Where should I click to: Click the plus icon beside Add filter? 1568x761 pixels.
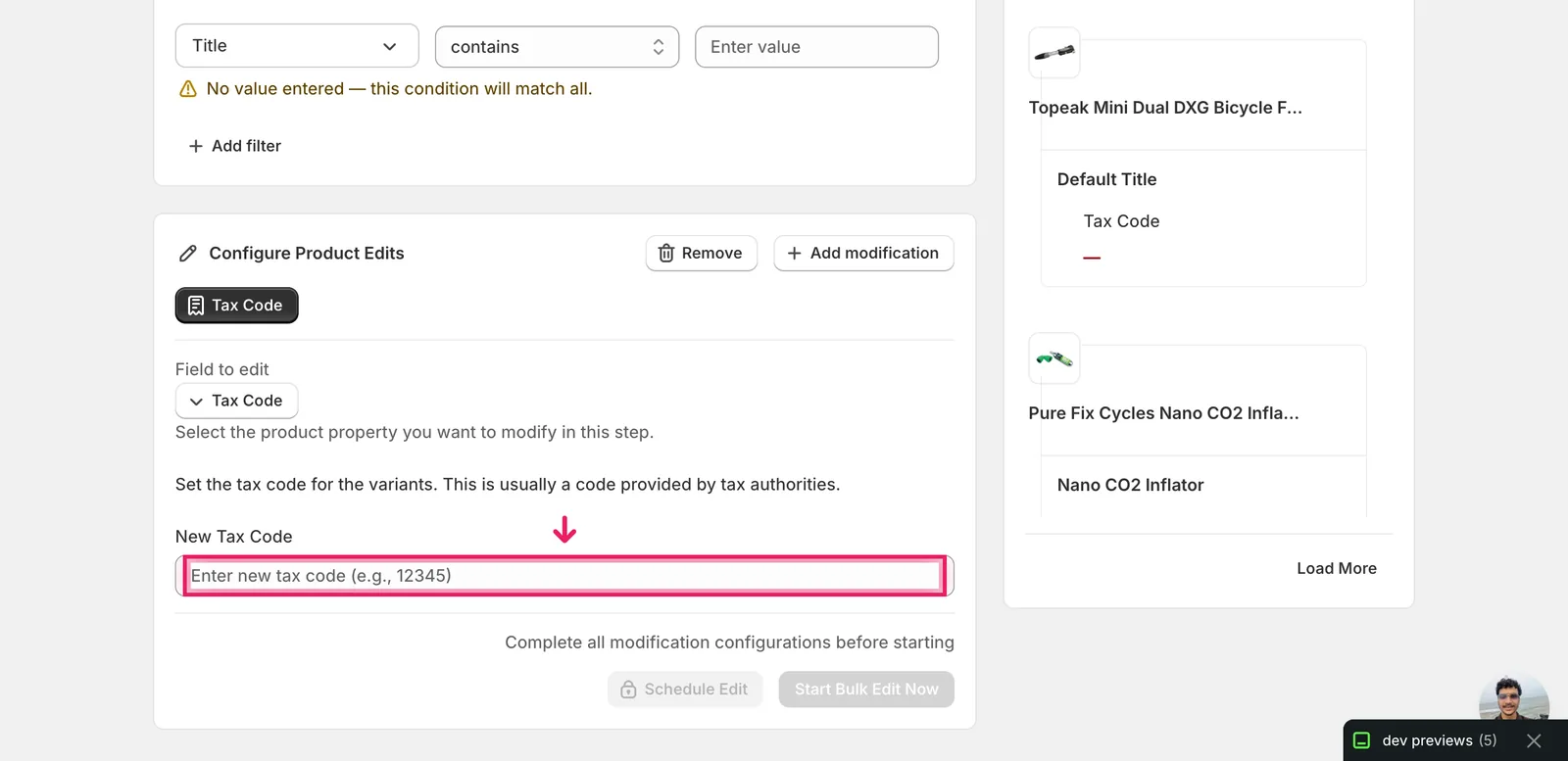[x=196, y=146]
